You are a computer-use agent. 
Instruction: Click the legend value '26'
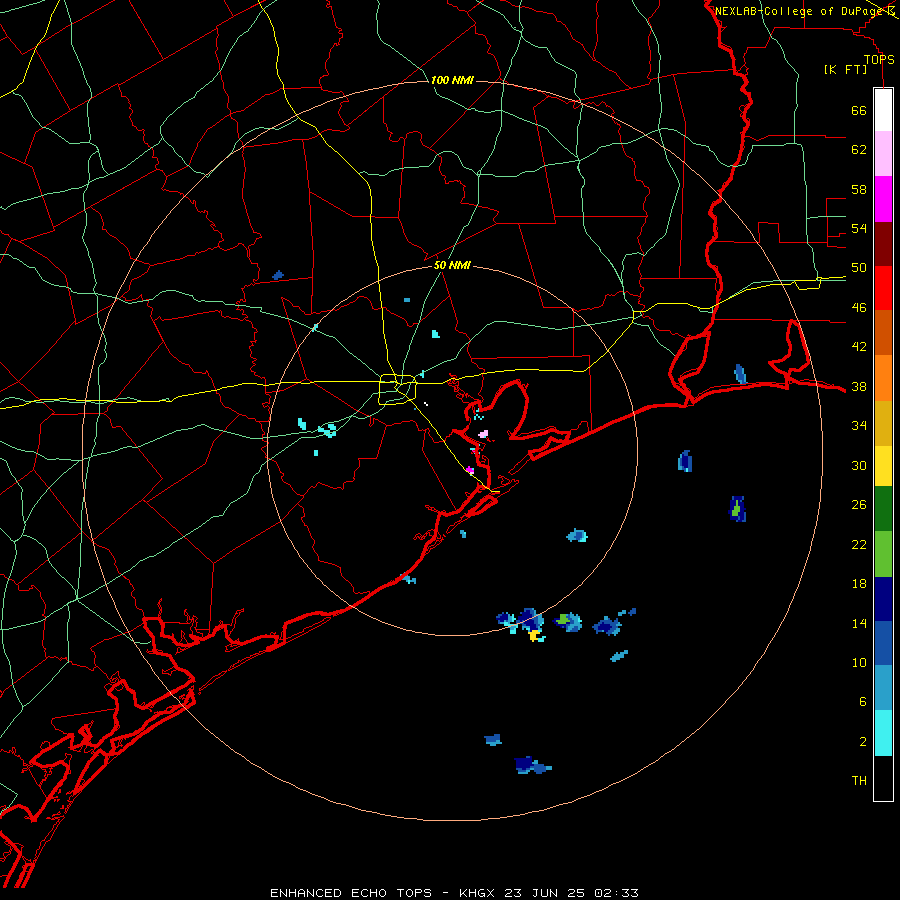pyautogui.click(x=859, y=505)
